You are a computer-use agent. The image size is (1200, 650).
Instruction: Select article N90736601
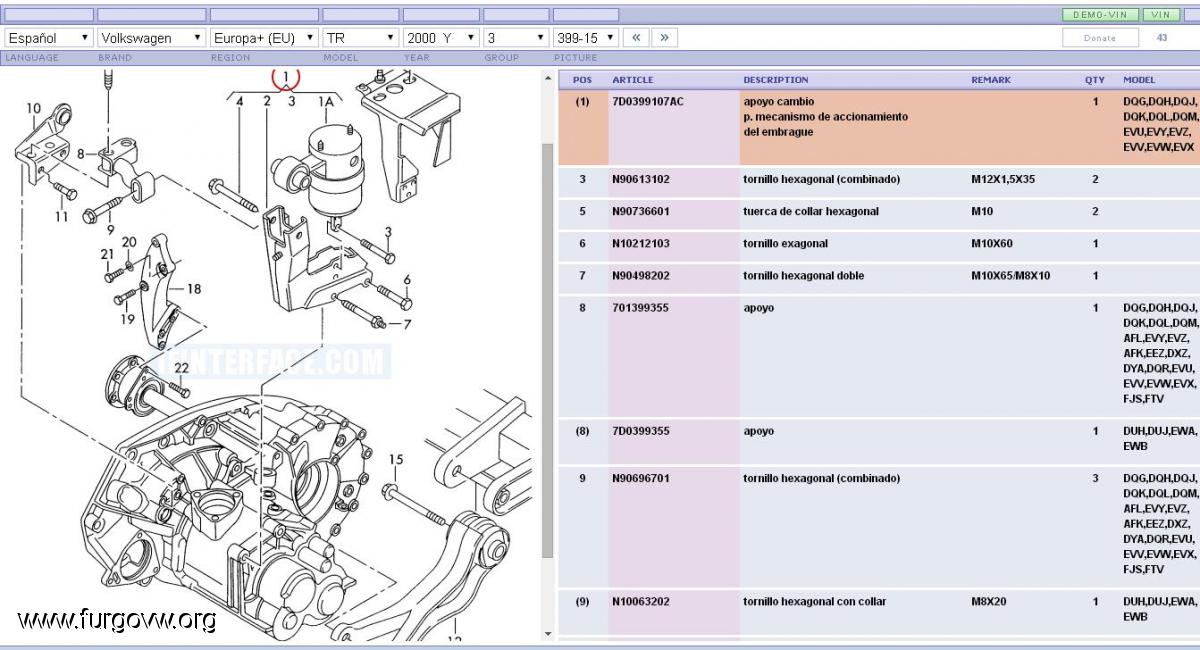click(641, 211)
